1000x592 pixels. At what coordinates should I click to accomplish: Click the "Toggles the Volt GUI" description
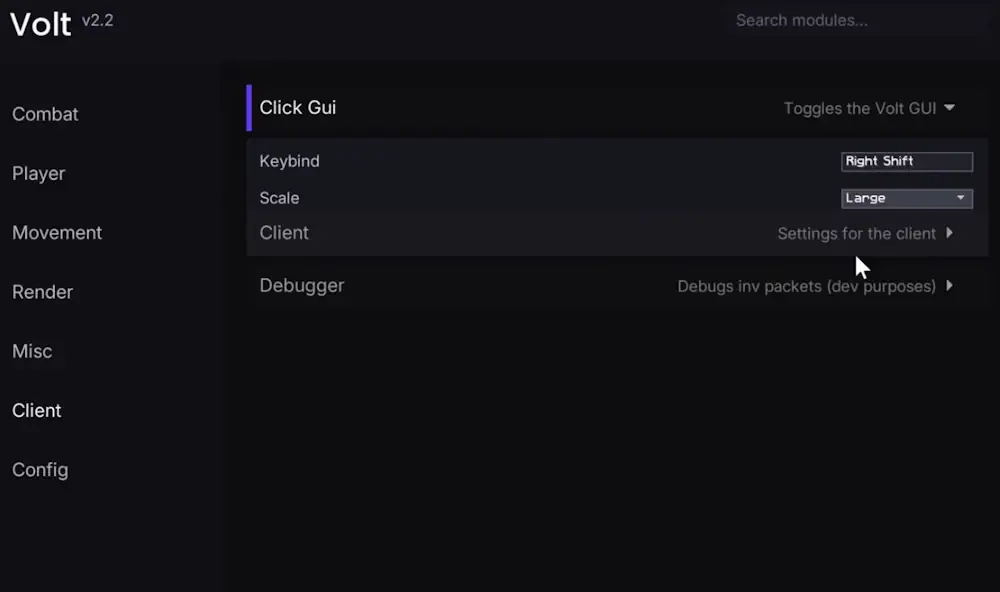tap(859, 108)
